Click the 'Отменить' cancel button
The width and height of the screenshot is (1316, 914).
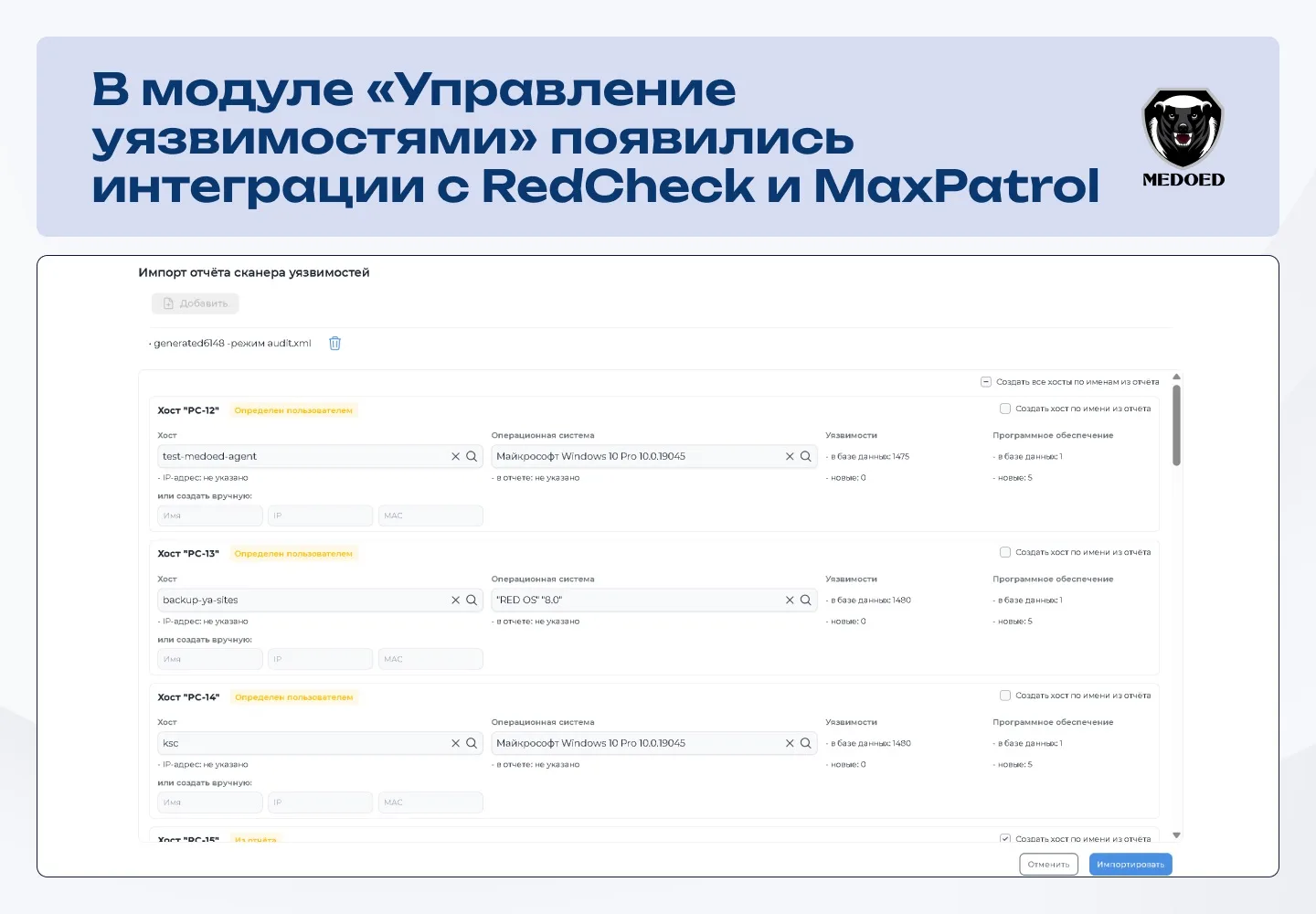(1048, 865)
